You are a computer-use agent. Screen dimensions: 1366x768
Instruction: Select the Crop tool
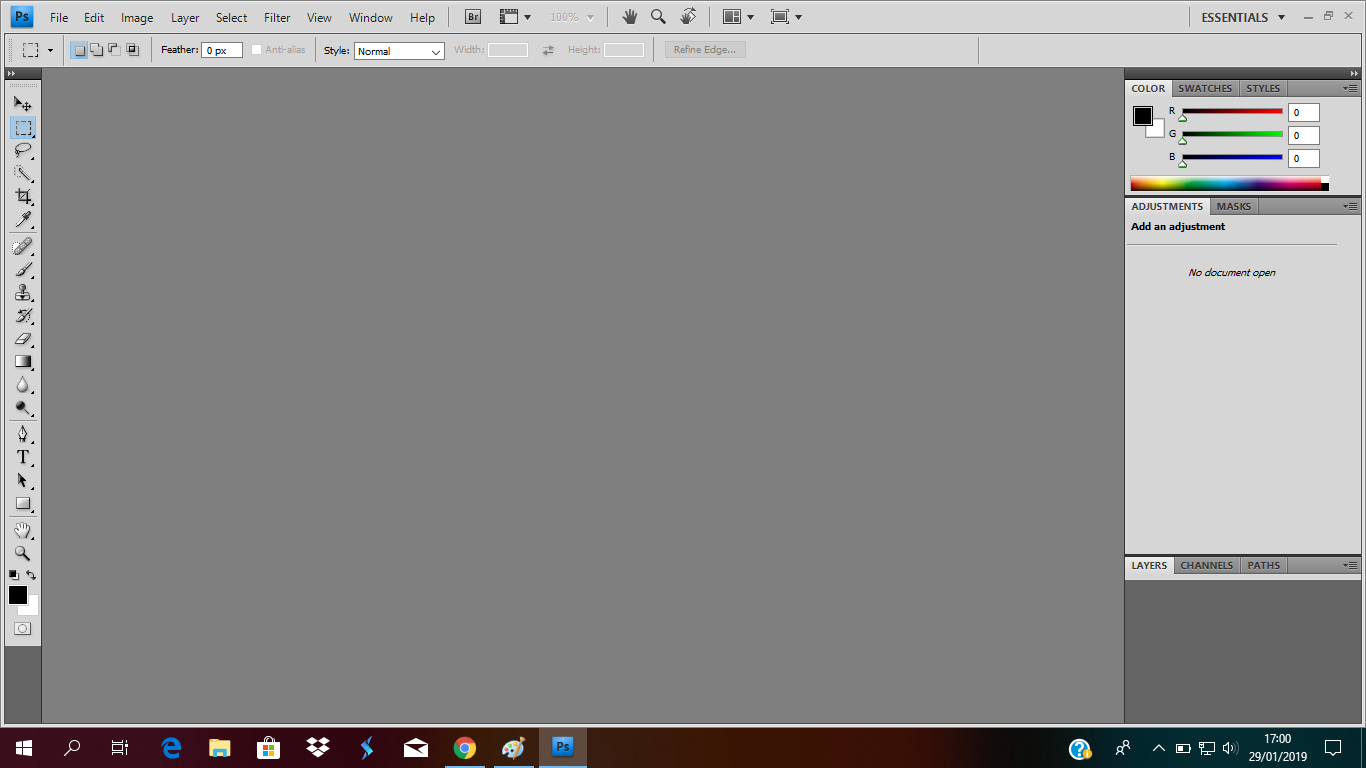click(x=23, y=197)
